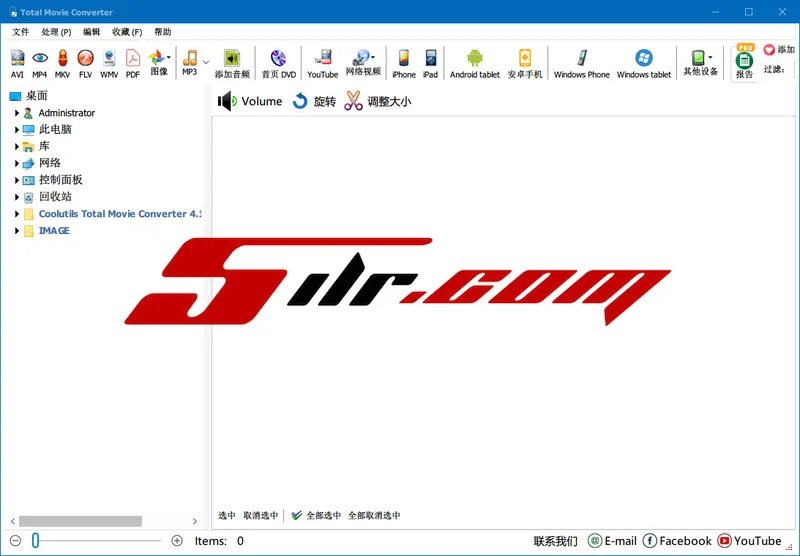800x556 pixels.
Task: Select the 此电脑 label in tree
Action: pos(55,130)
